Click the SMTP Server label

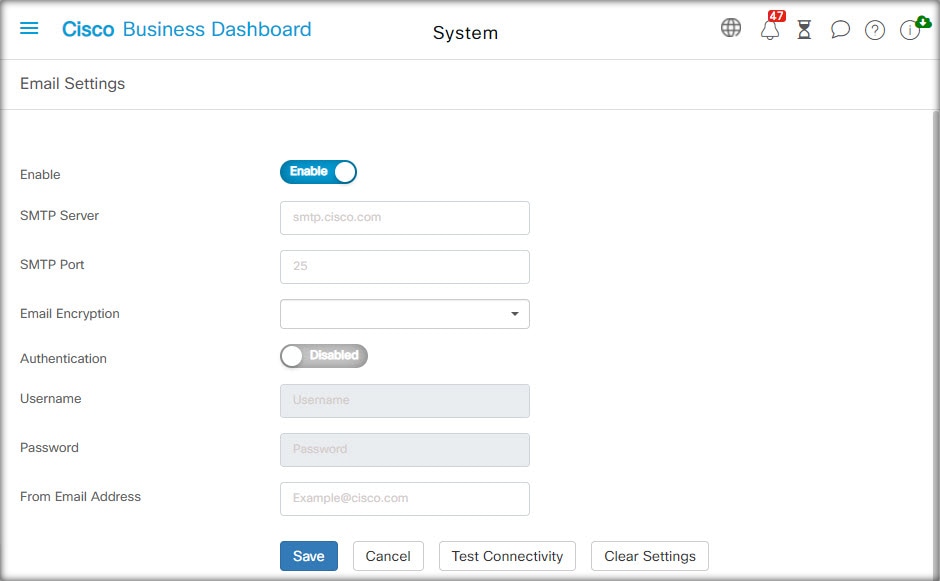click(59, 215)
